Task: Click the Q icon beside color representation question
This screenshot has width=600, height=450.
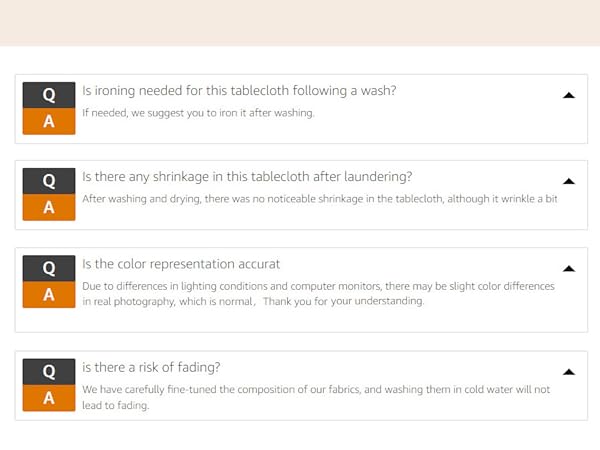Action: coord(49,268)
